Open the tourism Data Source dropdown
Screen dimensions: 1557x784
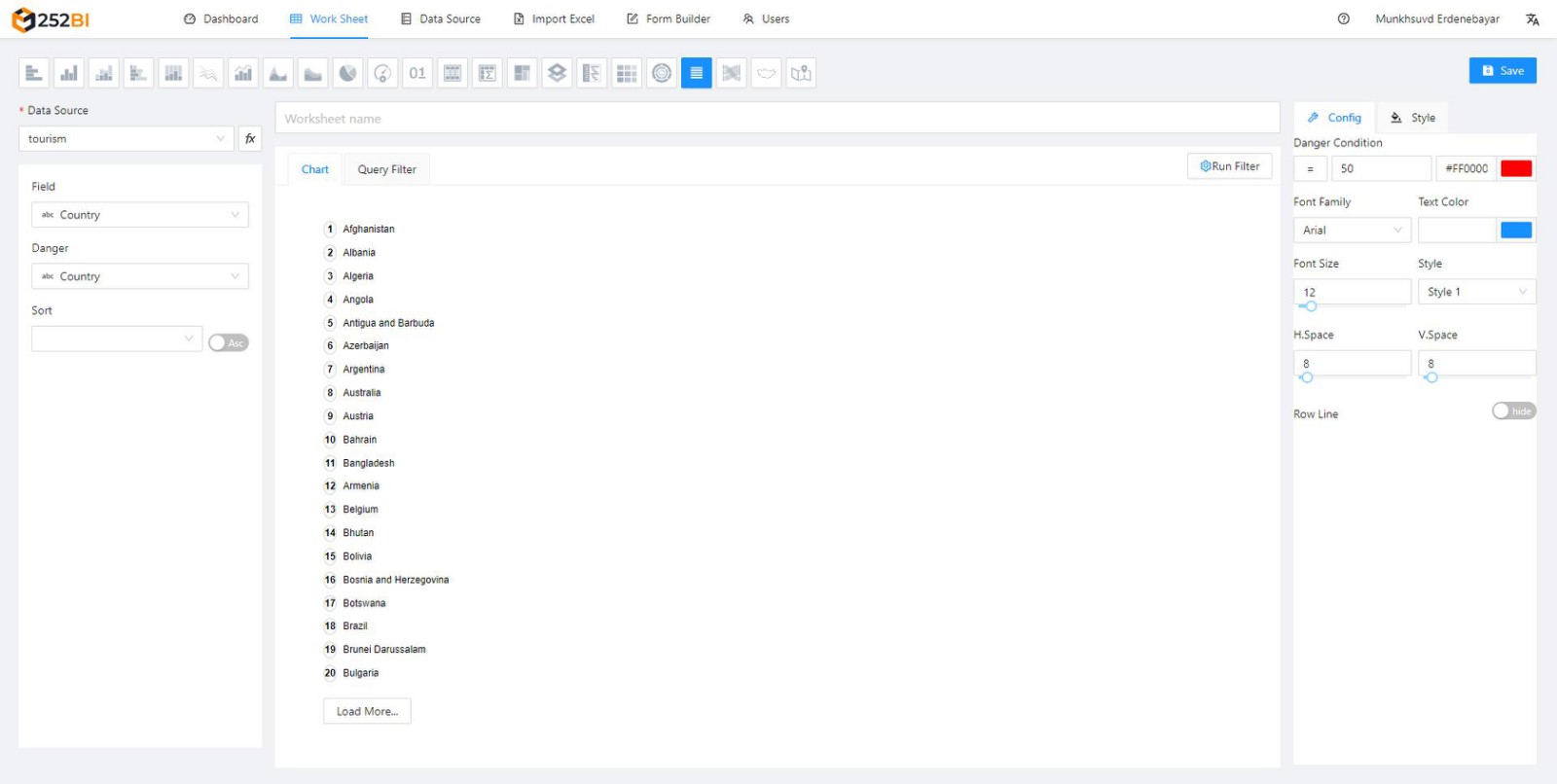point(127,139)
